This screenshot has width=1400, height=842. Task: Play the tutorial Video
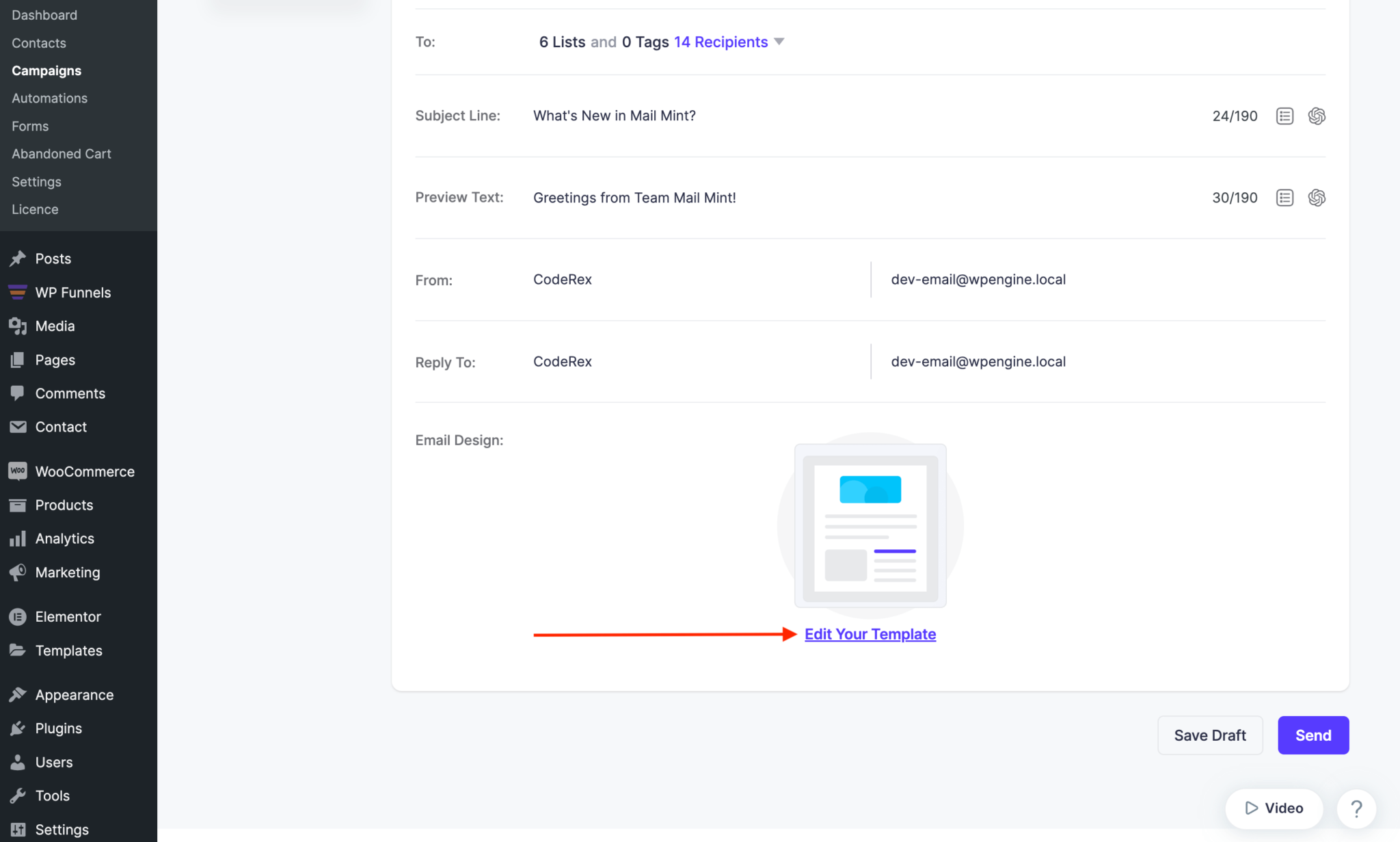[1274, 808]
